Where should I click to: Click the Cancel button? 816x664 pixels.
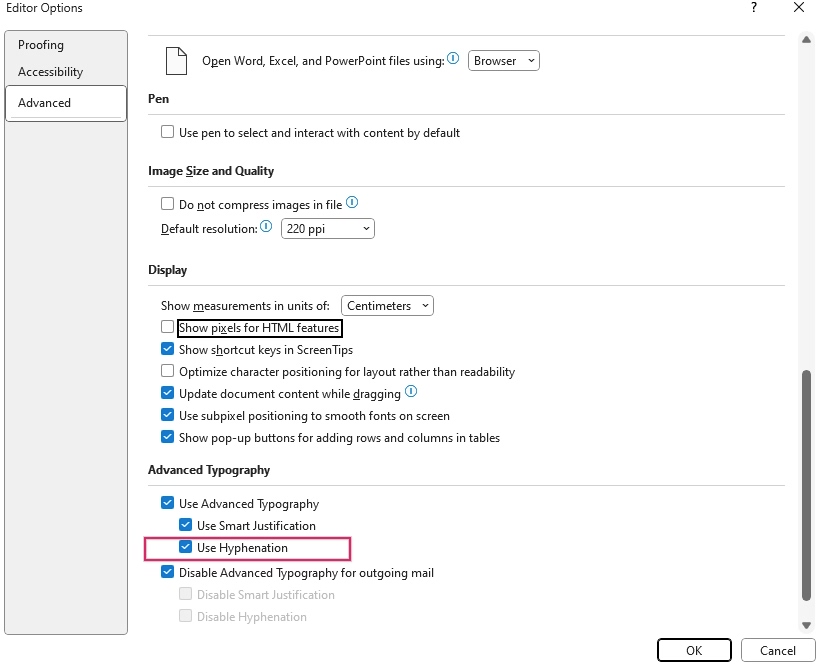777,650
